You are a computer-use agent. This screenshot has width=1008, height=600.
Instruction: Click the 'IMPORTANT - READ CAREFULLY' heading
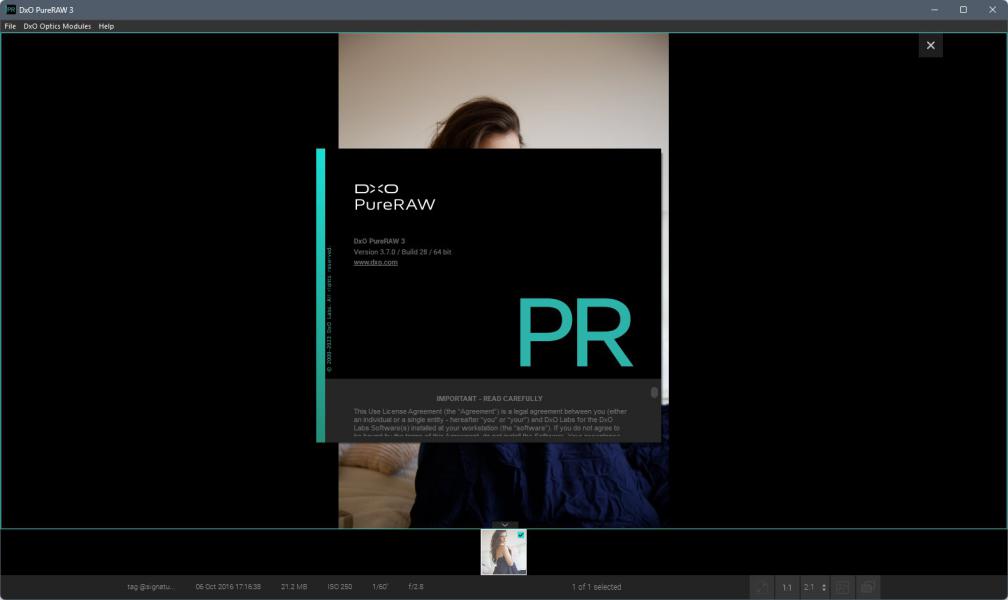coord(489,399)
